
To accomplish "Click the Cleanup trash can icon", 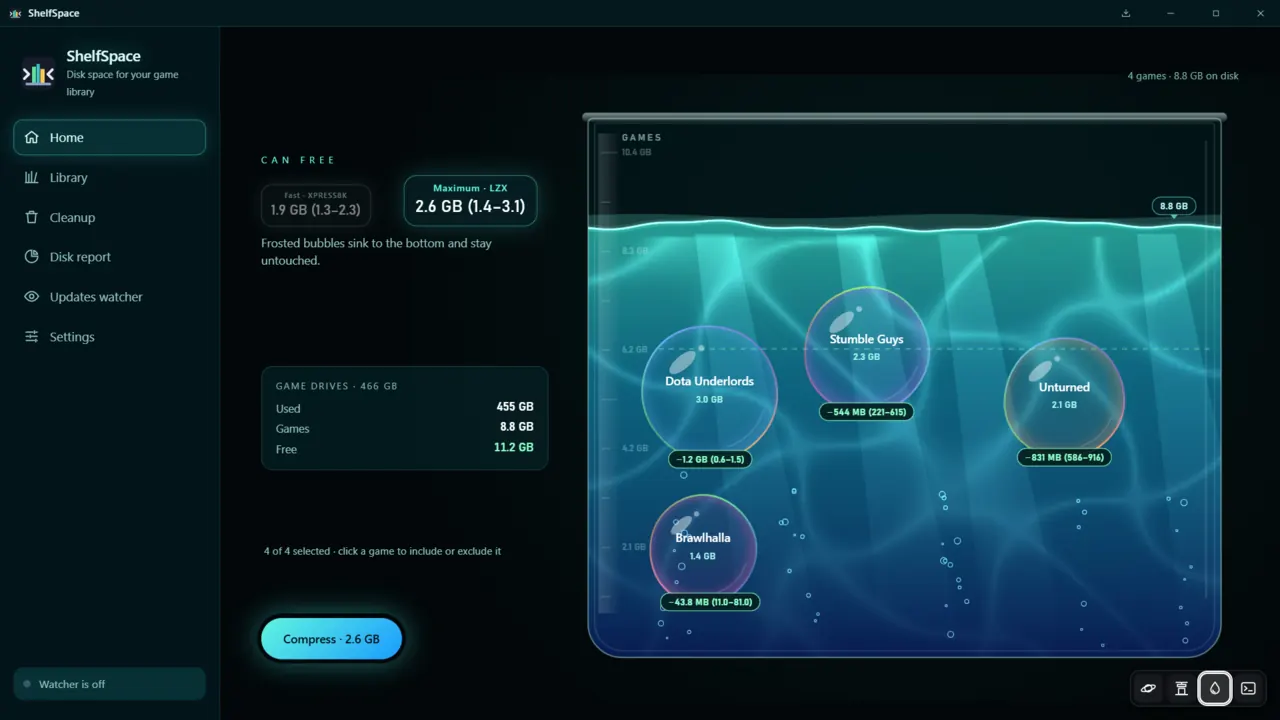I will [32, 217].
